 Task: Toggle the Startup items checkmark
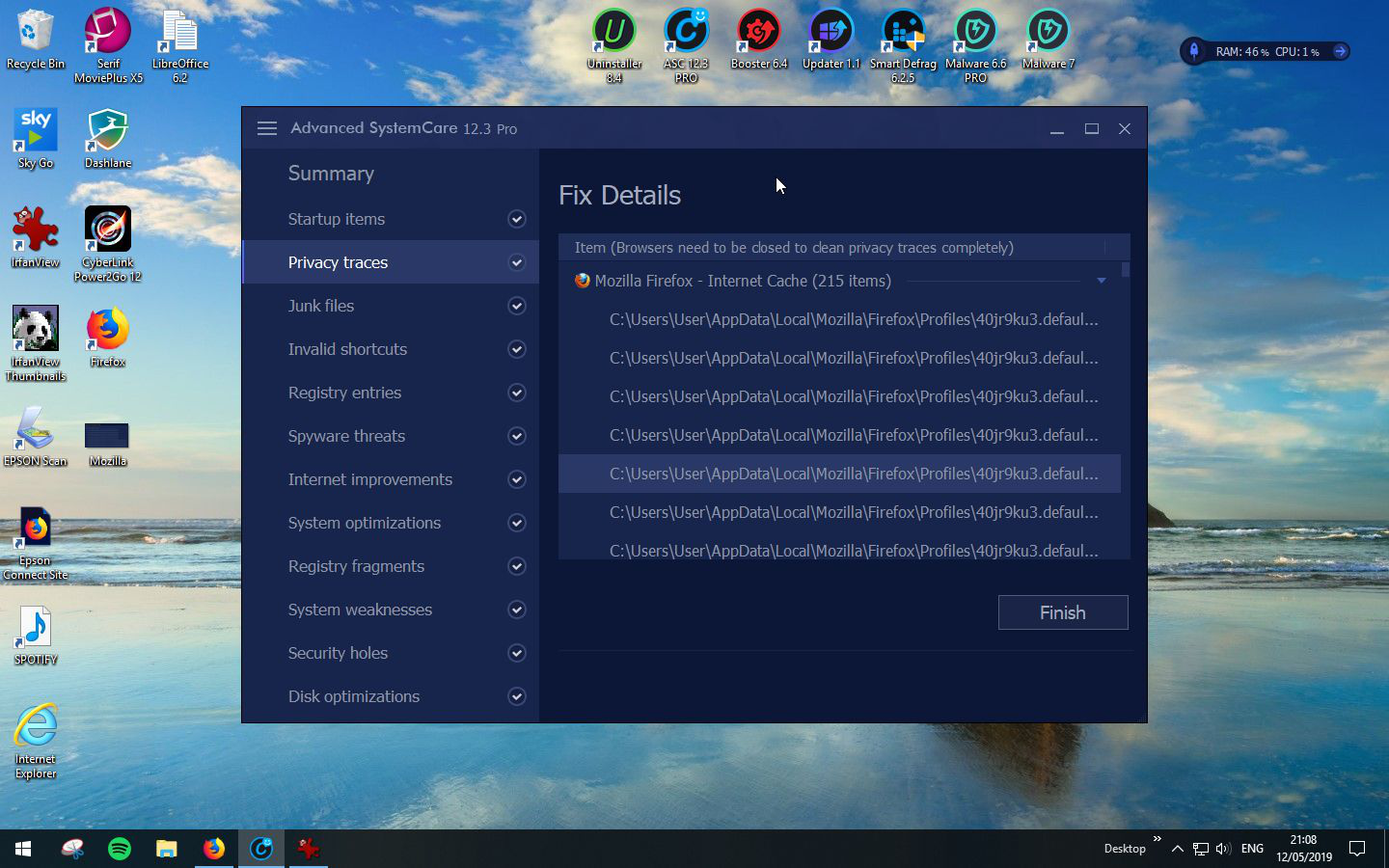[517, 219]
